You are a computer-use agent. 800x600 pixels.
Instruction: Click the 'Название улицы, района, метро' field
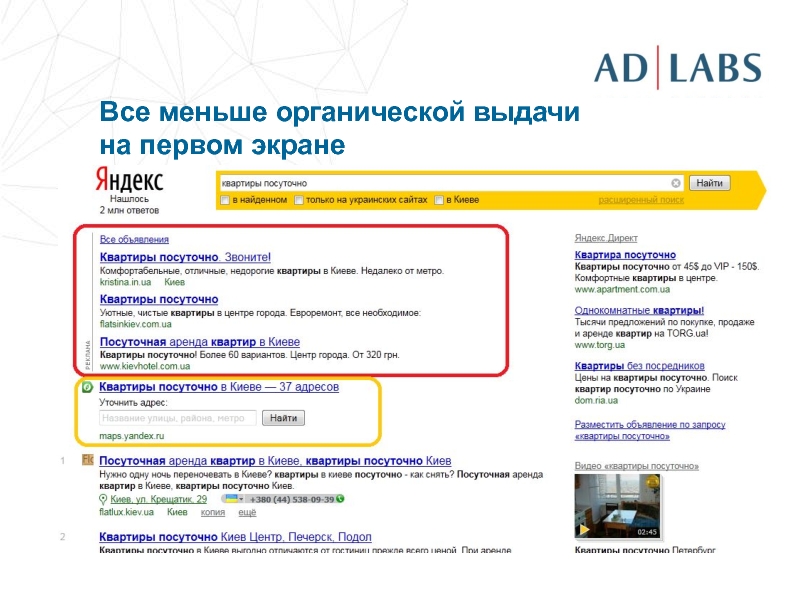(178, 418)
